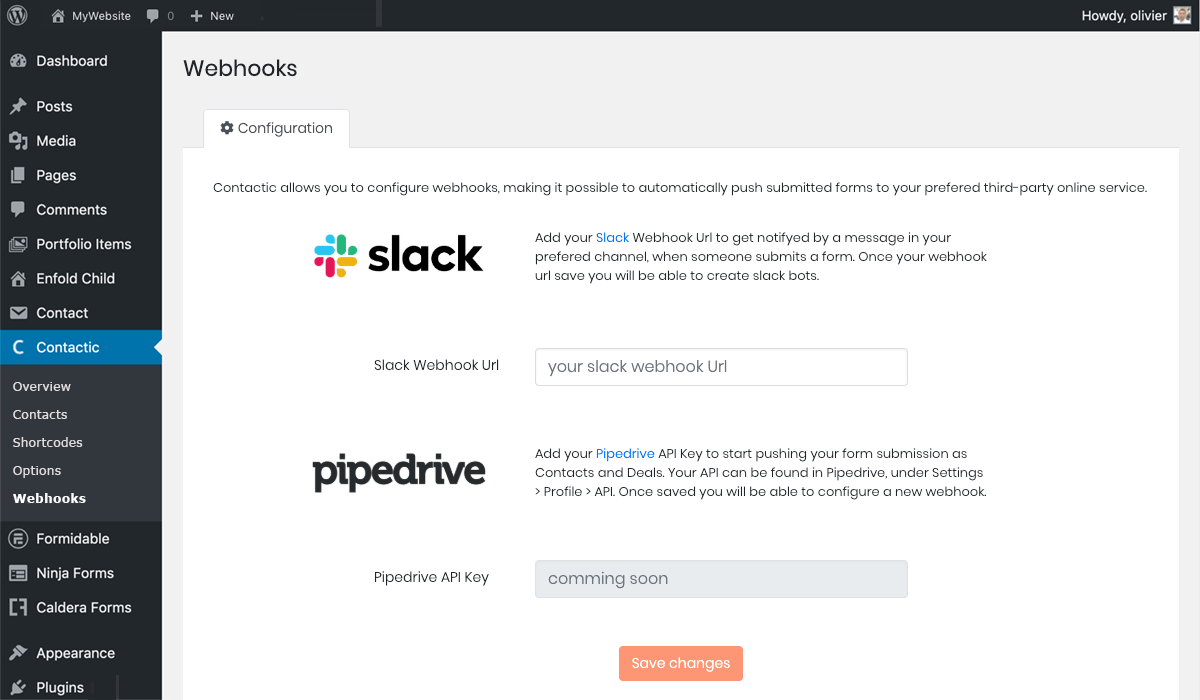
Task: Follow the Pipedrive hyperlink in description
Action: pyautogui.click(x=625, y=454)
